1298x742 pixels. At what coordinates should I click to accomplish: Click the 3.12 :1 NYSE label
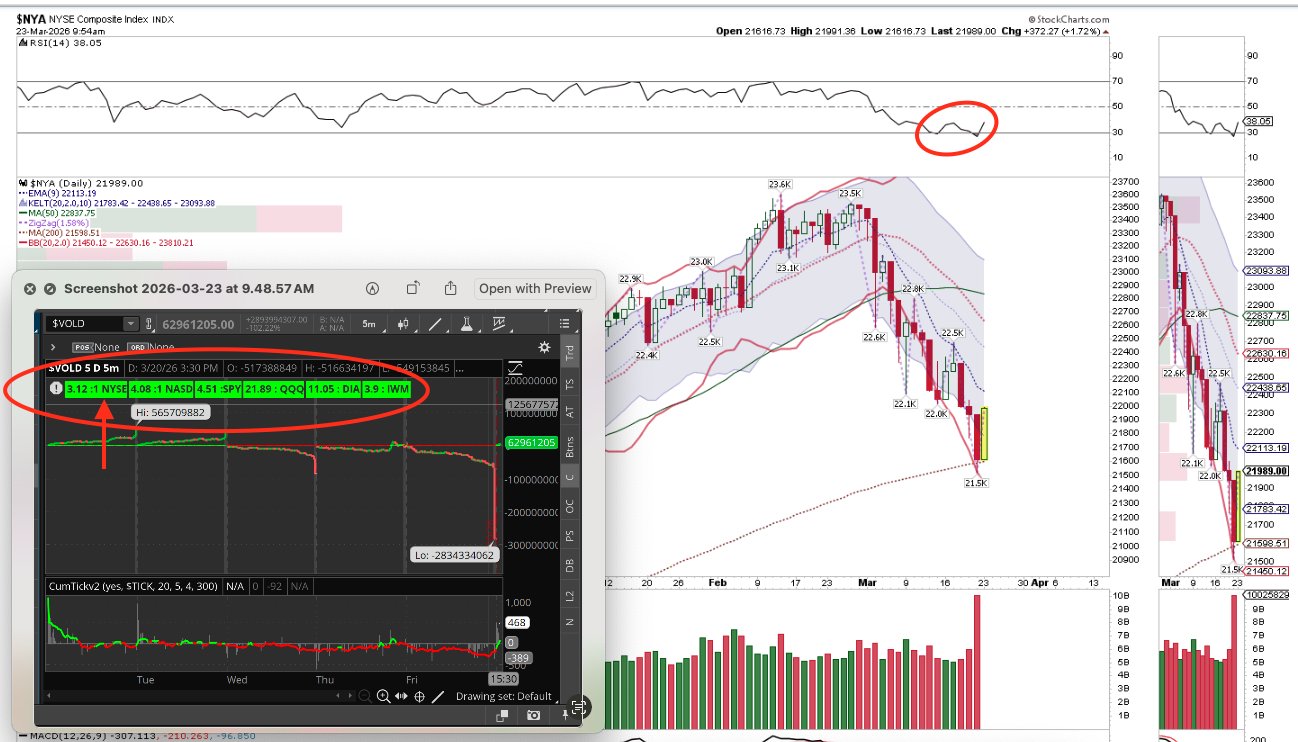[x=97, y=388]
